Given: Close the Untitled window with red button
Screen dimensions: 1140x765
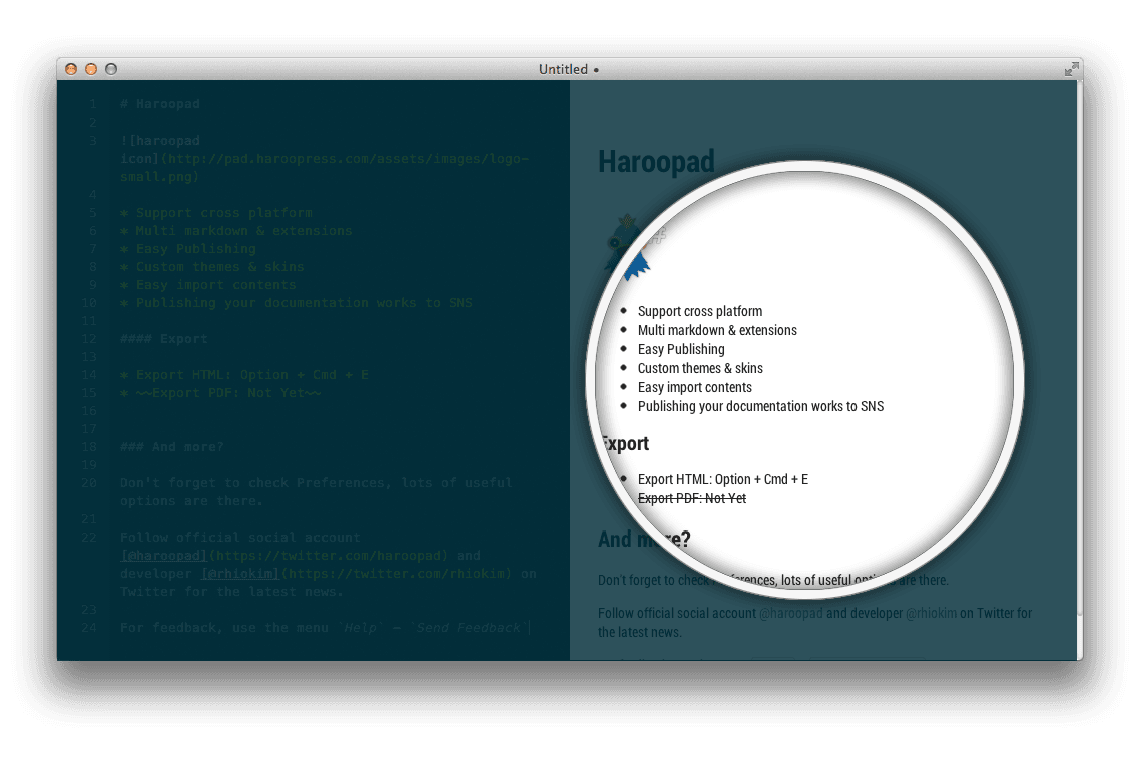Looking at the screenshot, I should 71,69.
